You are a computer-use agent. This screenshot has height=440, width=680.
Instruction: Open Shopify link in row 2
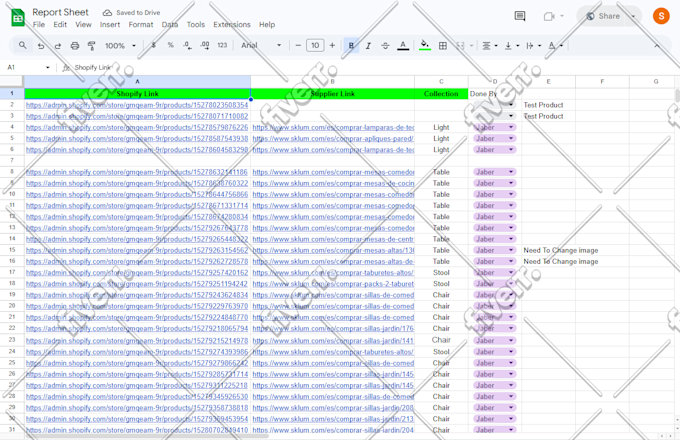tap(137, 105)
